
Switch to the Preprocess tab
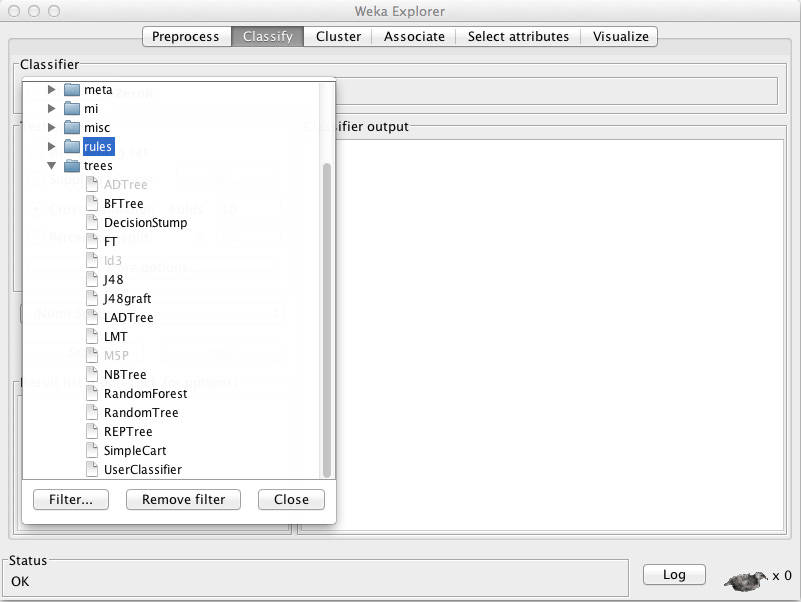186,37
